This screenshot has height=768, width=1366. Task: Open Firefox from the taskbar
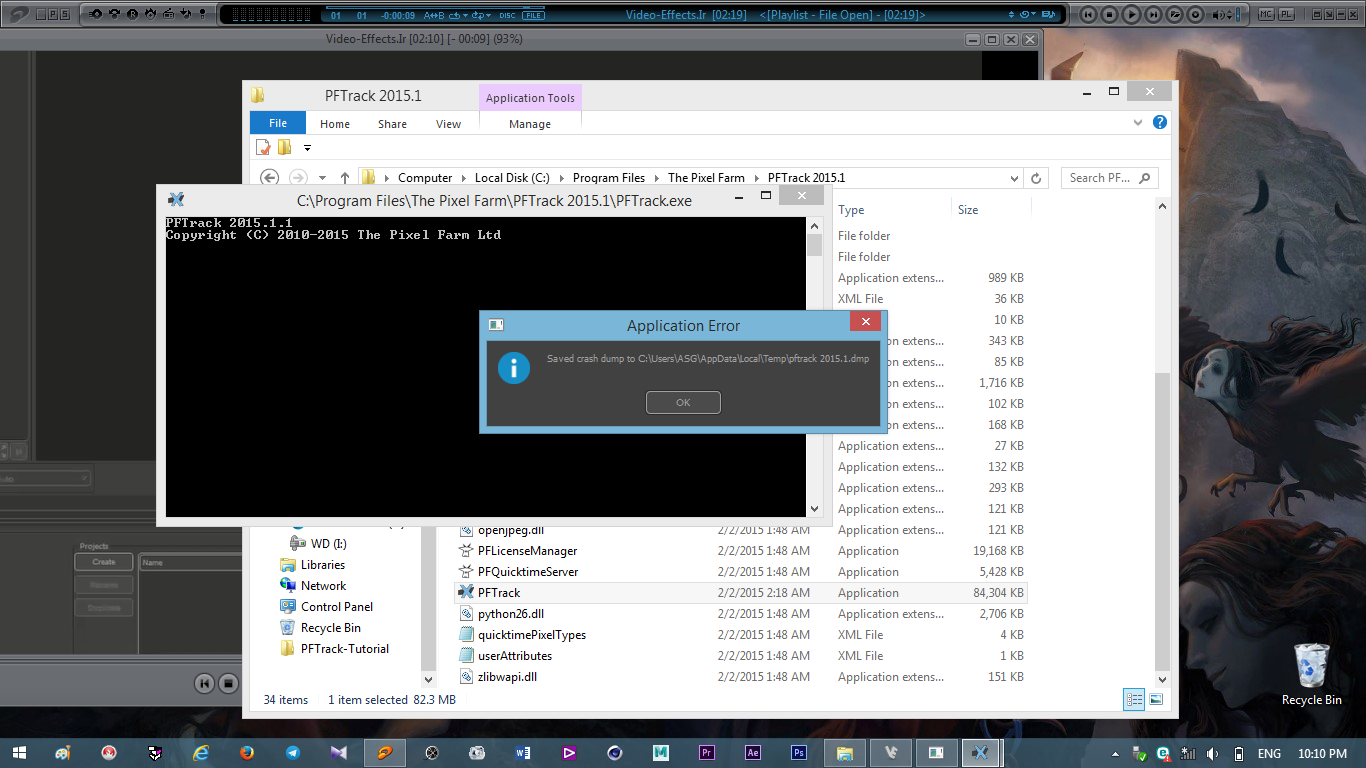[x=247, y=753]
